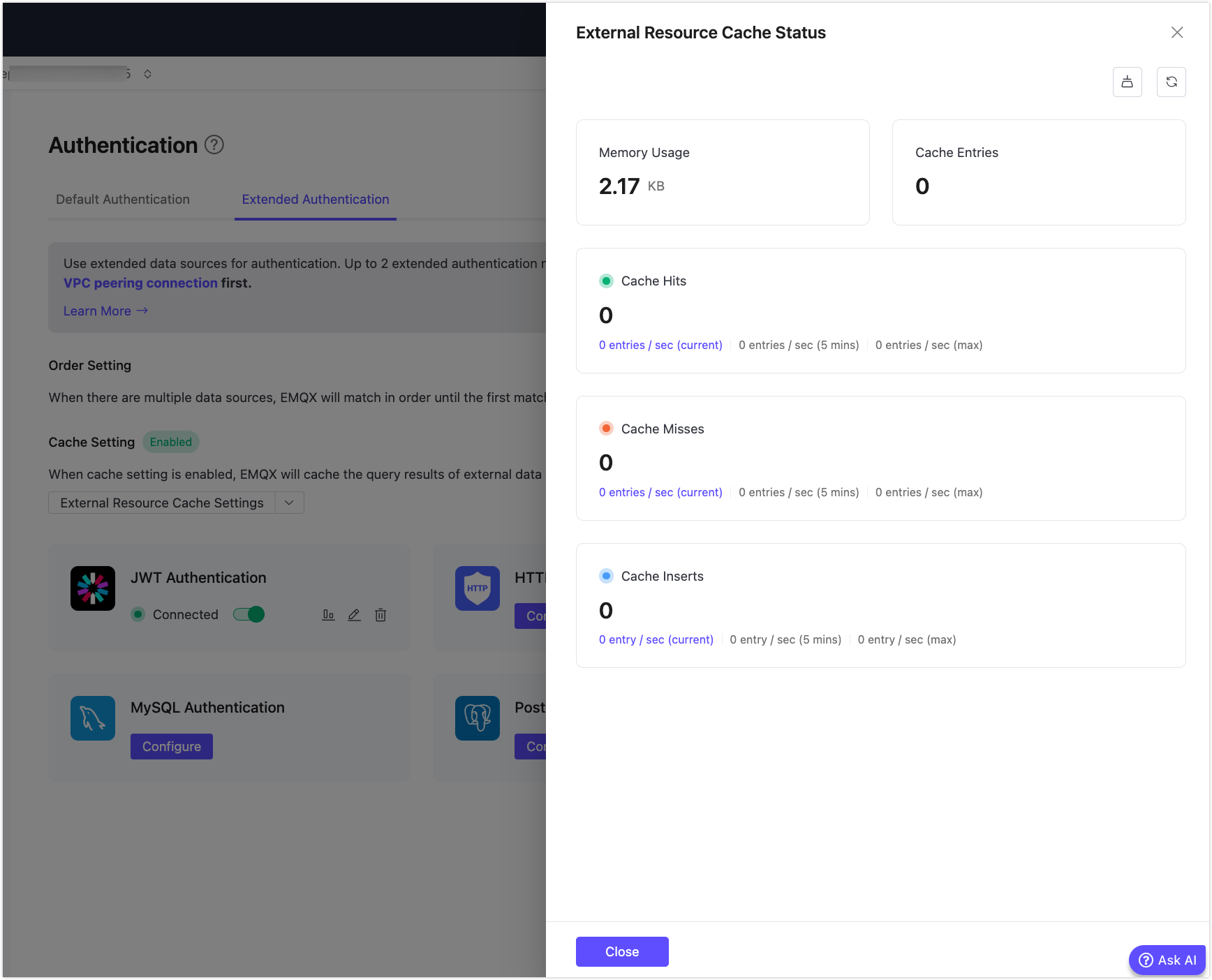
Task: Refresh the cache status panel
Action: point(1171,82)
